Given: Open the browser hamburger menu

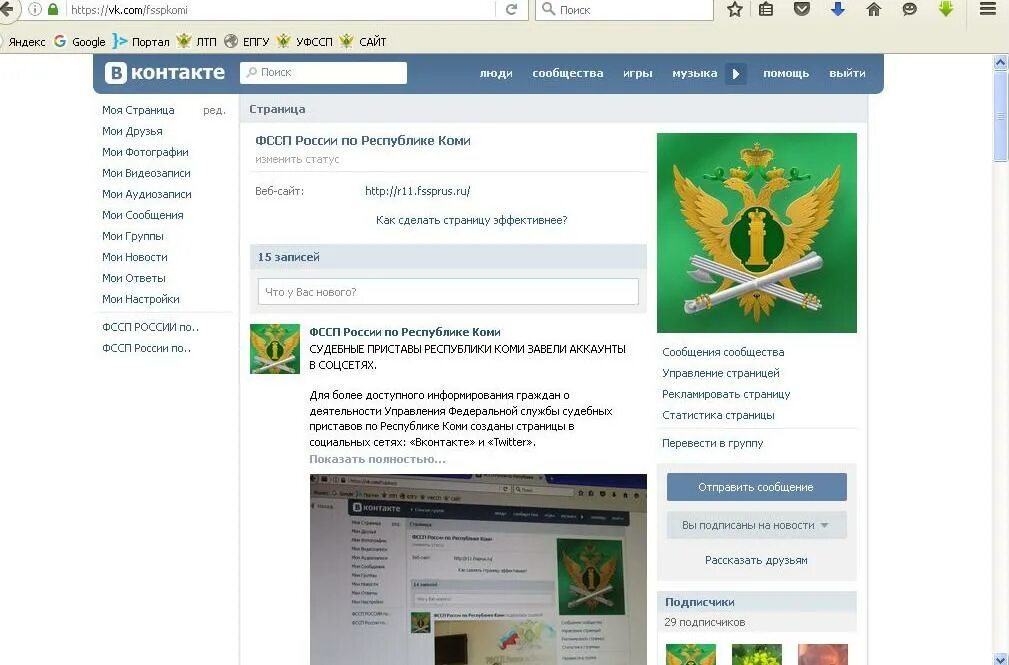Looking at the screenshot, I should click(988, 9).
